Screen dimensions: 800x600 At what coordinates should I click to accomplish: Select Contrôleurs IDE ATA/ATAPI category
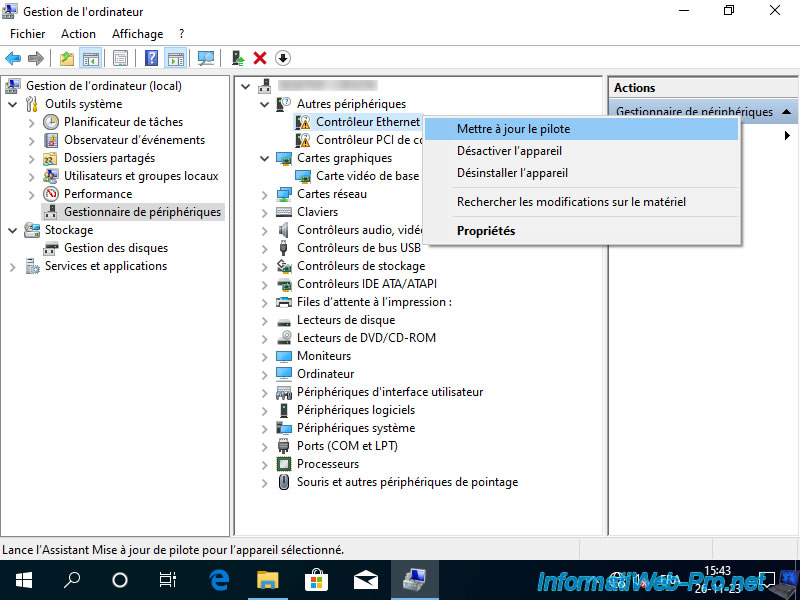pos(367,284)
